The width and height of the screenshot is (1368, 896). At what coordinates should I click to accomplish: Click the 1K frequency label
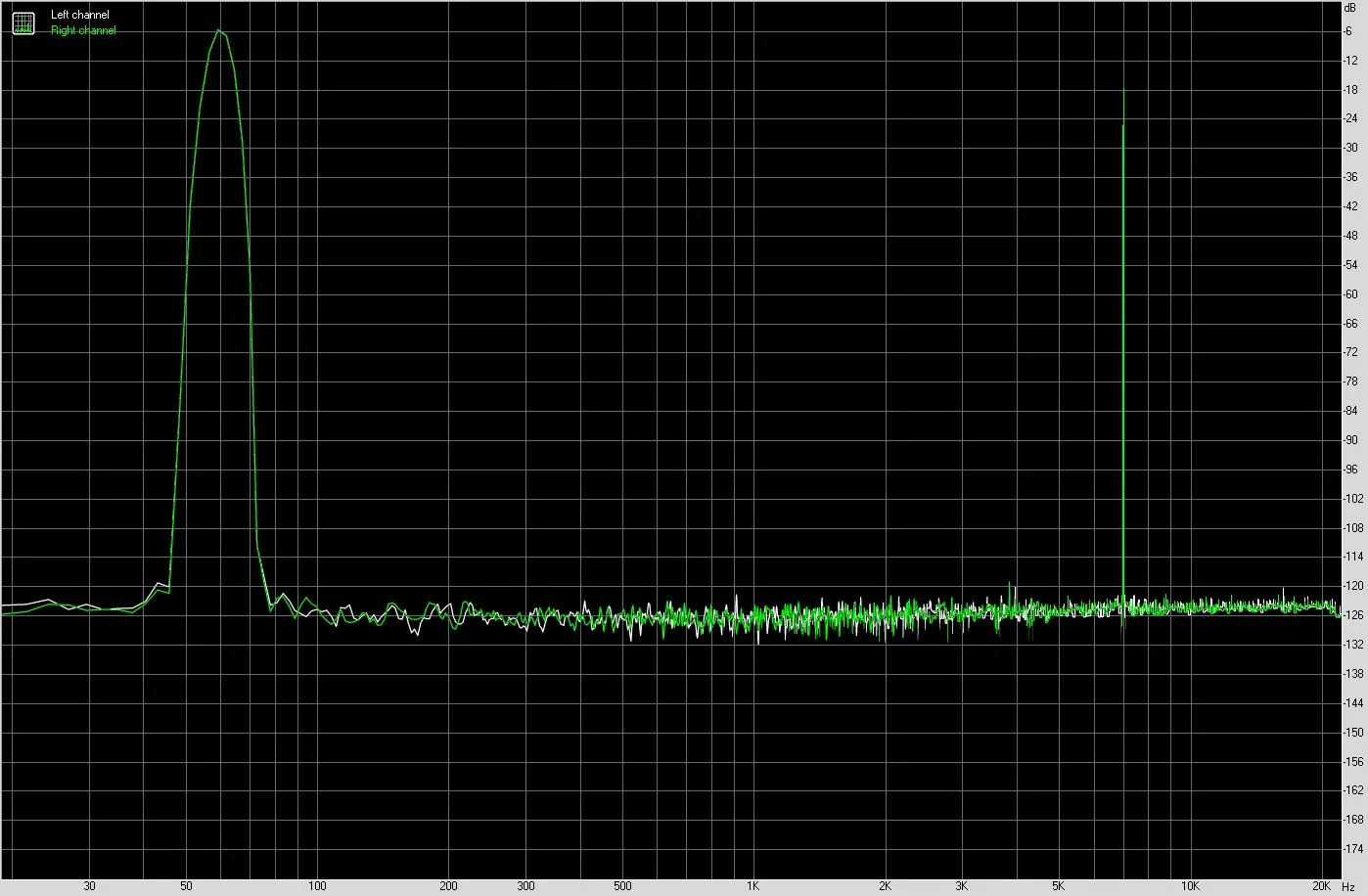752,886
